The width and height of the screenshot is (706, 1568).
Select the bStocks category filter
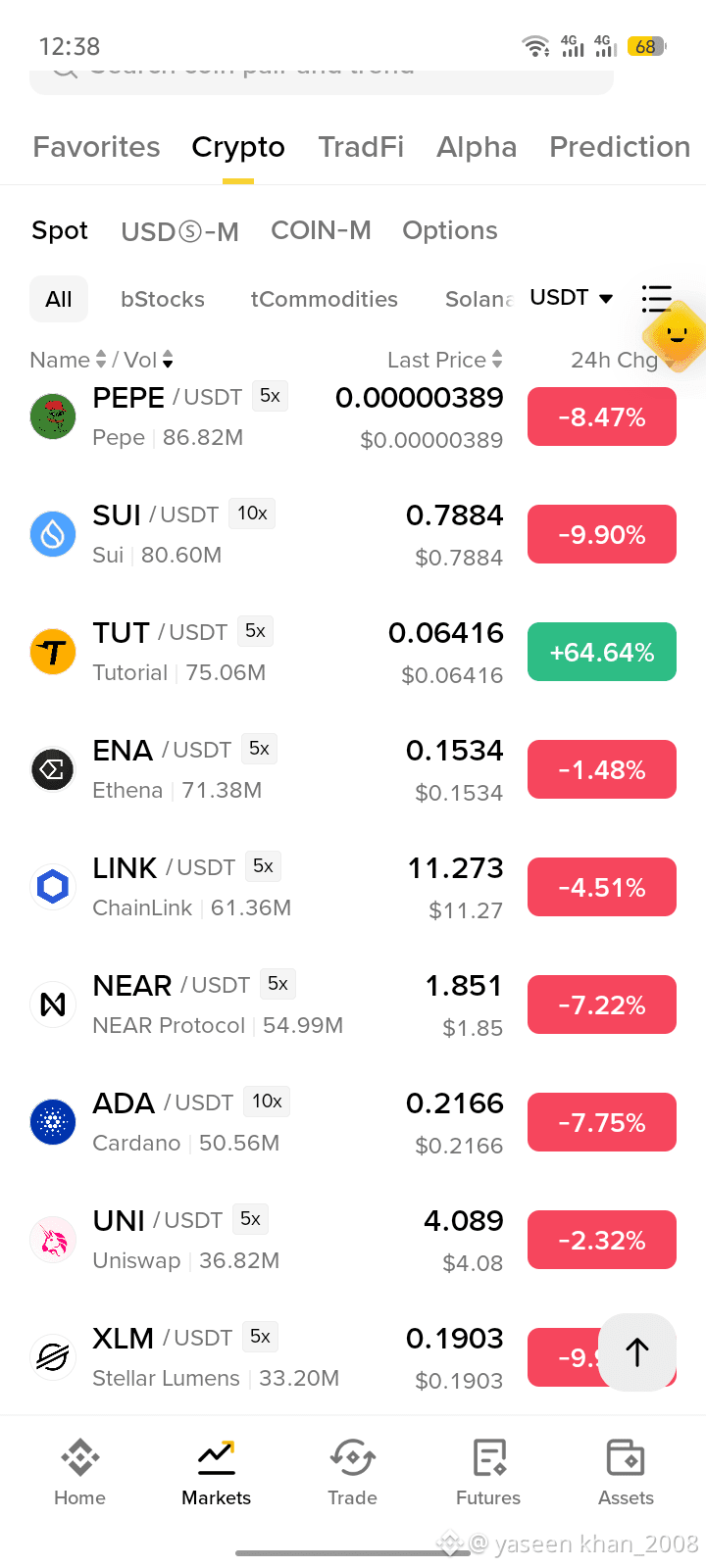click(x=163, y=299)
